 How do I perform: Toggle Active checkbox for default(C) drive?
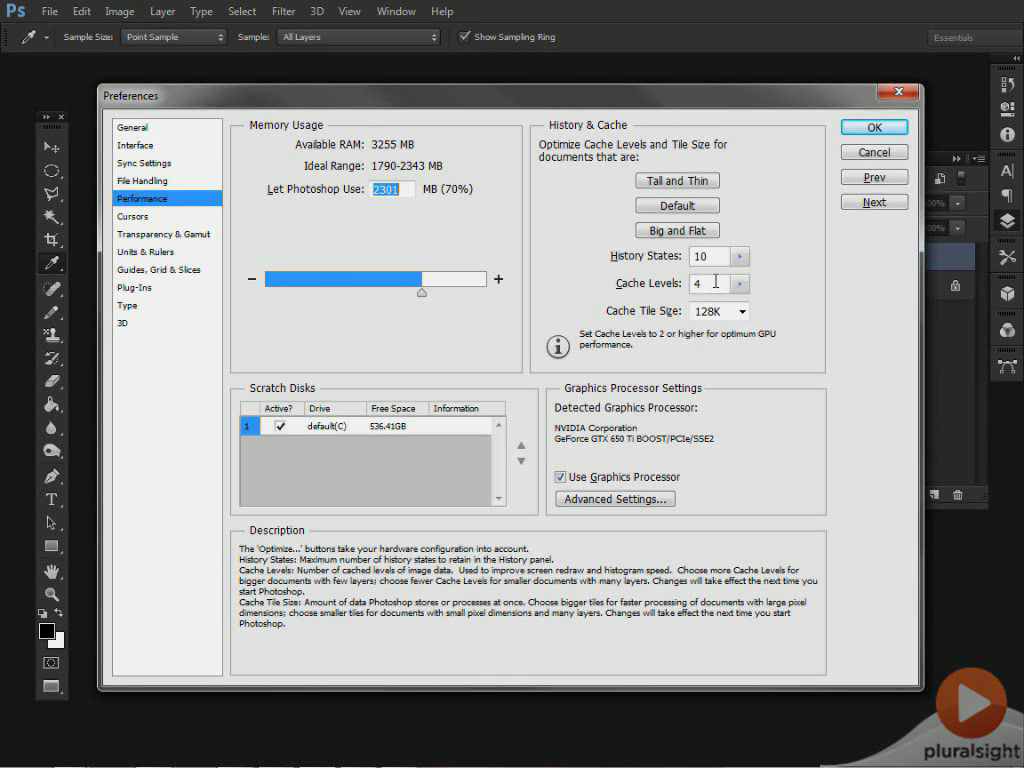(x=280, y=426)
